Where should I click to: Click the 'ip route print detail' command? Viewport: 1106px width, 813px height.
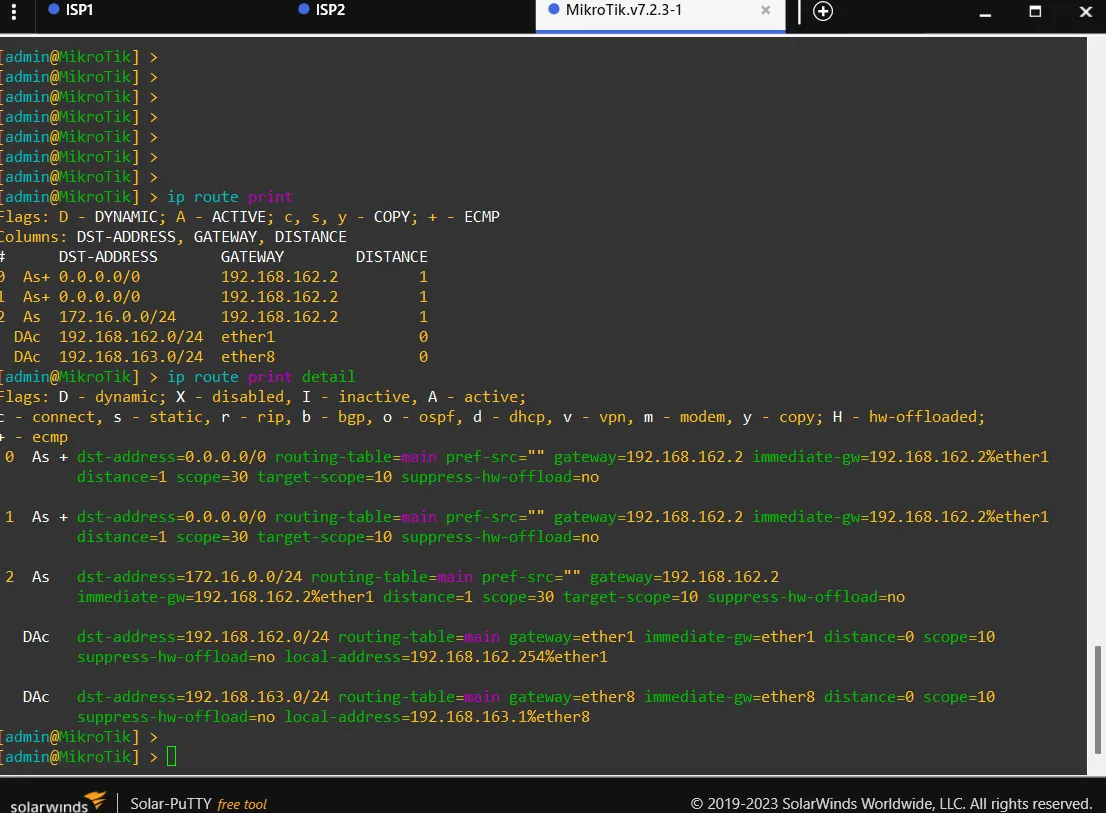coord(261,377)
